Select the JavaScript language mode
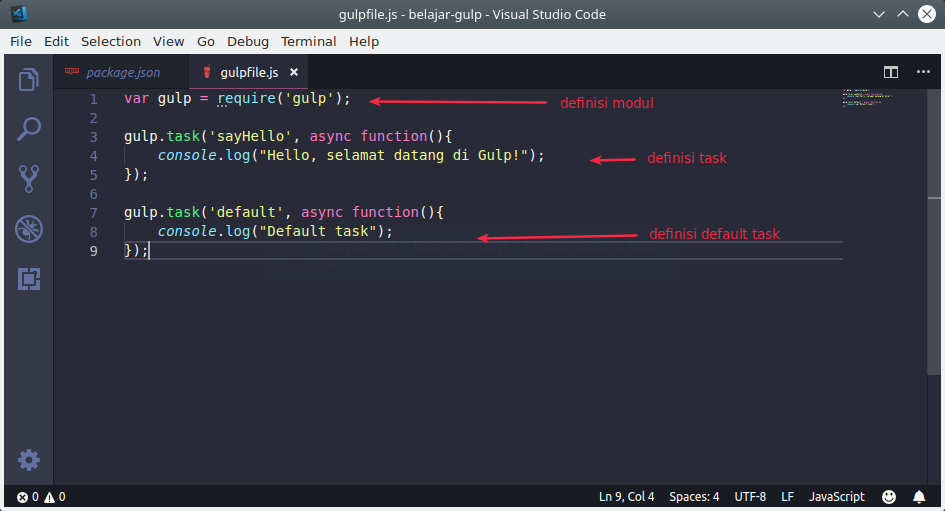 [837, 497]
